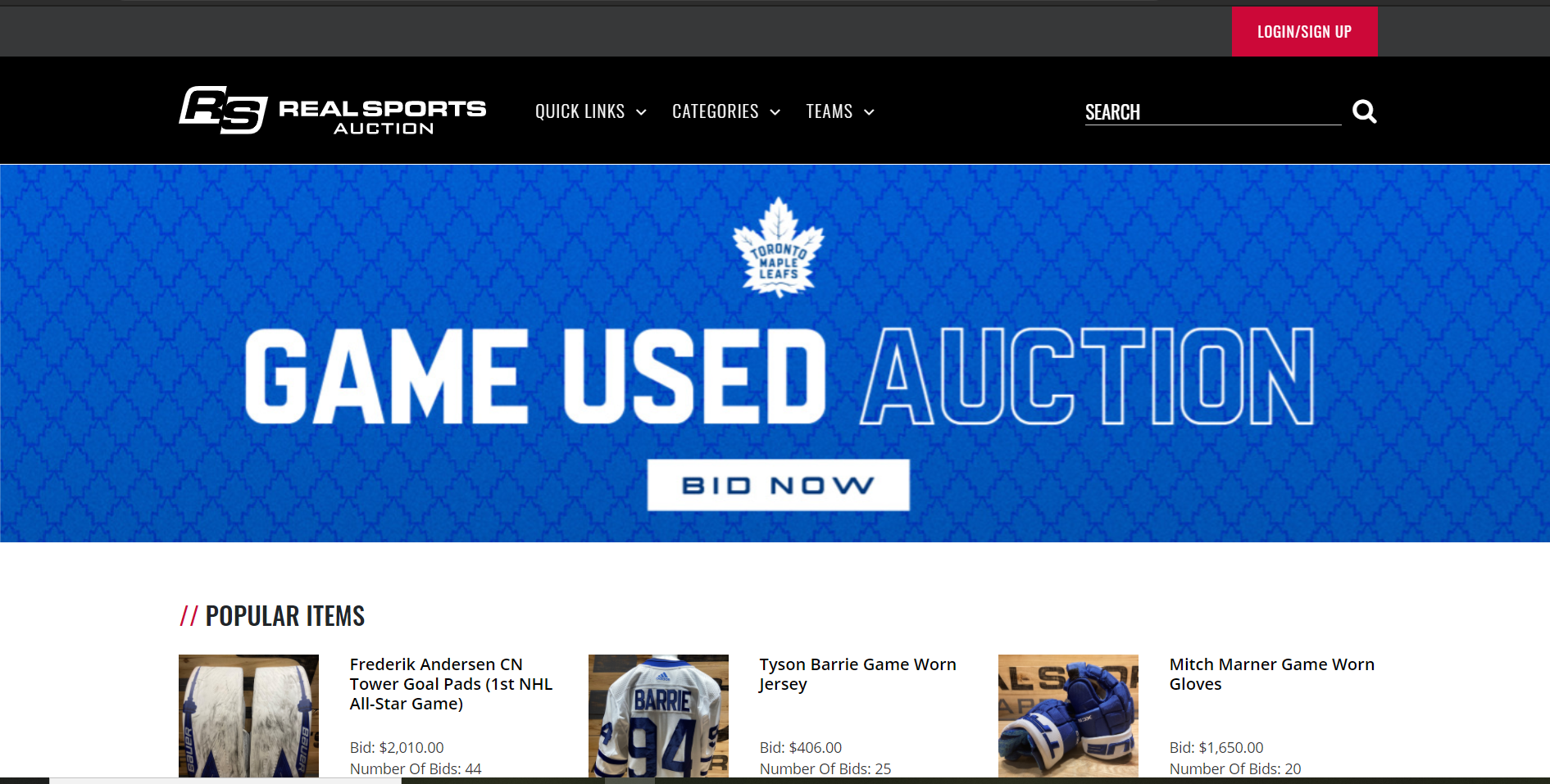Click the magnifying glass search icon
Viewport: 1550px width, 784px height.
pyautogui.click(x=1364, y=111)
